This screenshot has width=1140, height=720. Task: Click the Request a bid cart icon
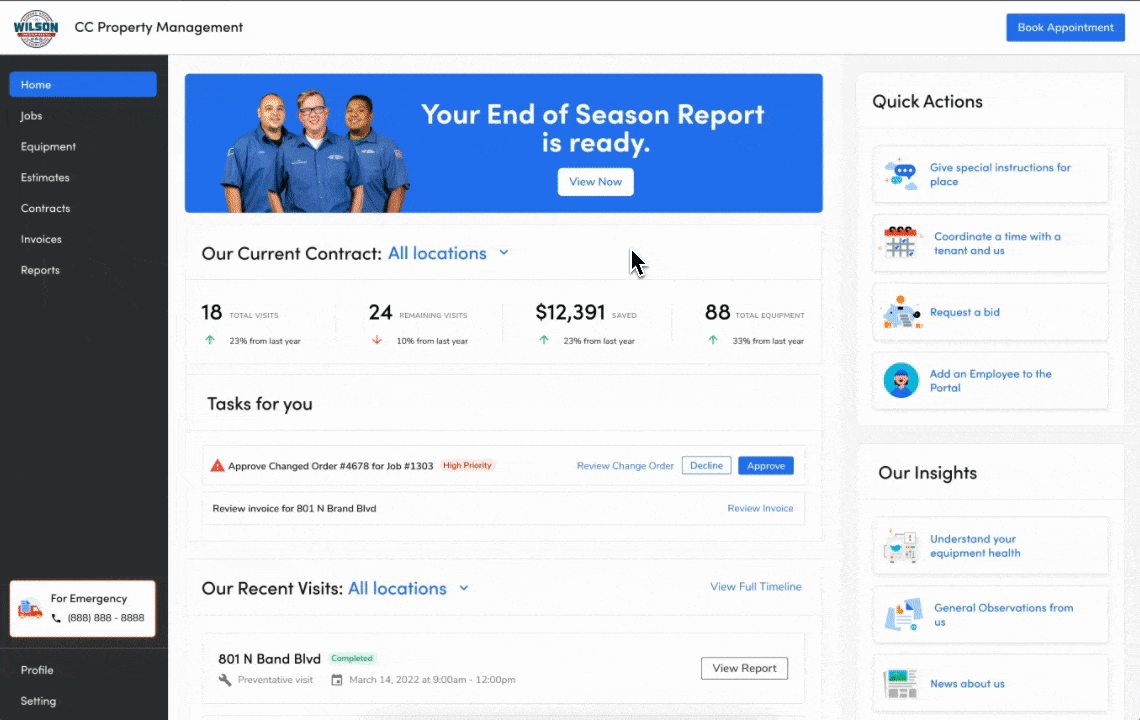tap(900, 311)
